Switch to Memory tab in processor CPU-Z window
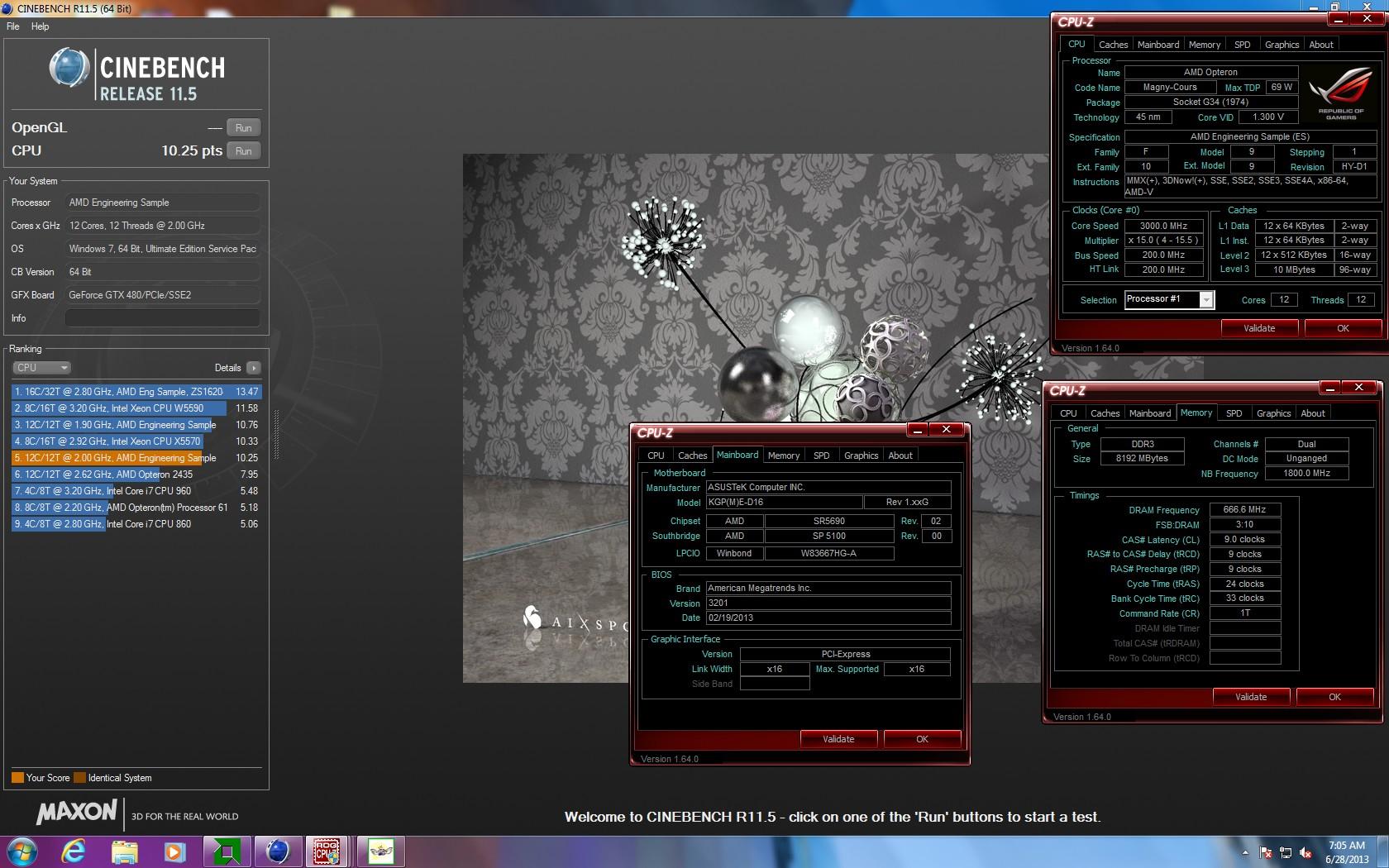Viewport: 1389px width, 868px height. point(1204,45)
